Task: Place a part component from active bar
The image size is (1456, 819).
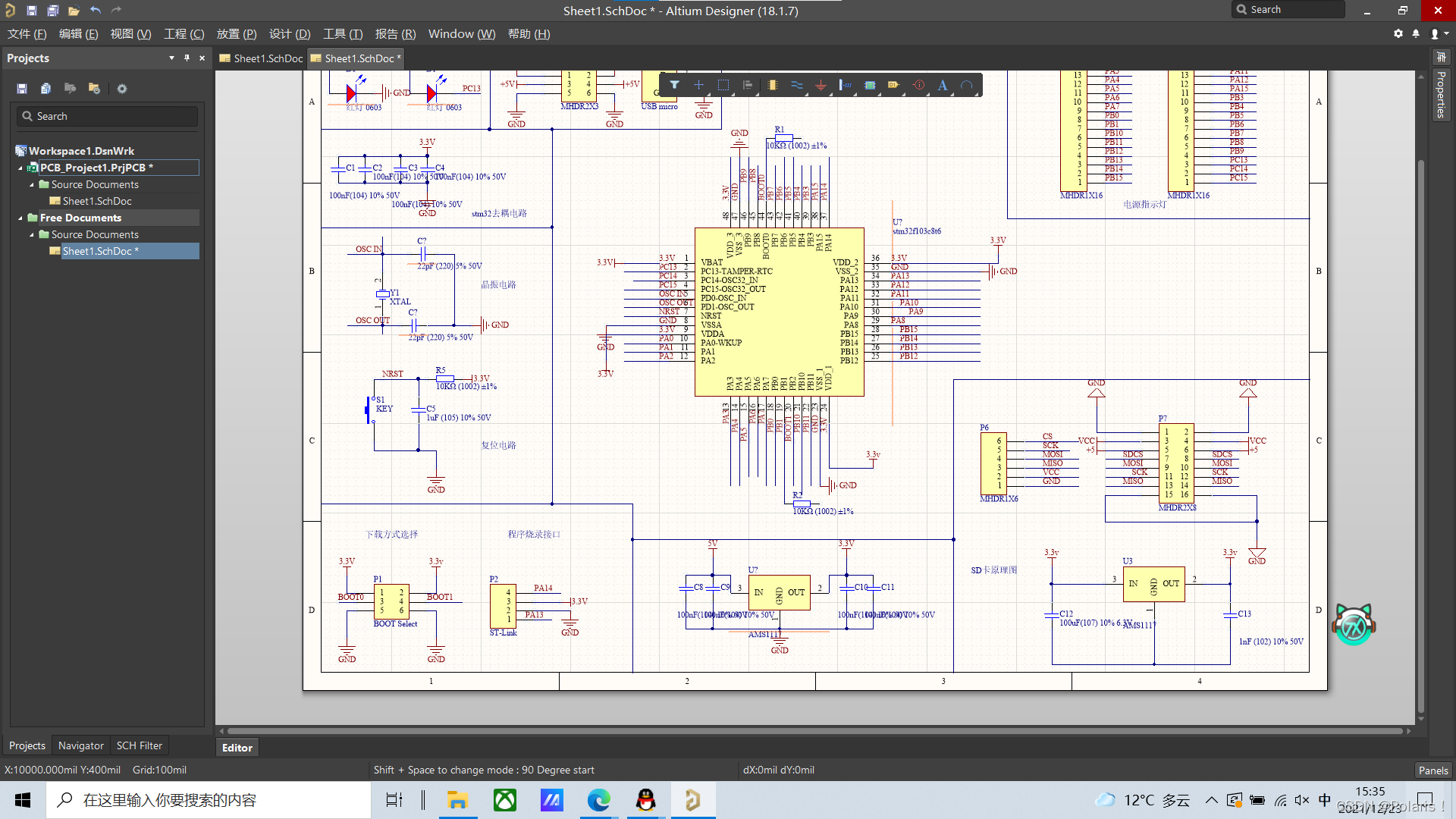Action: pos(772,85)
